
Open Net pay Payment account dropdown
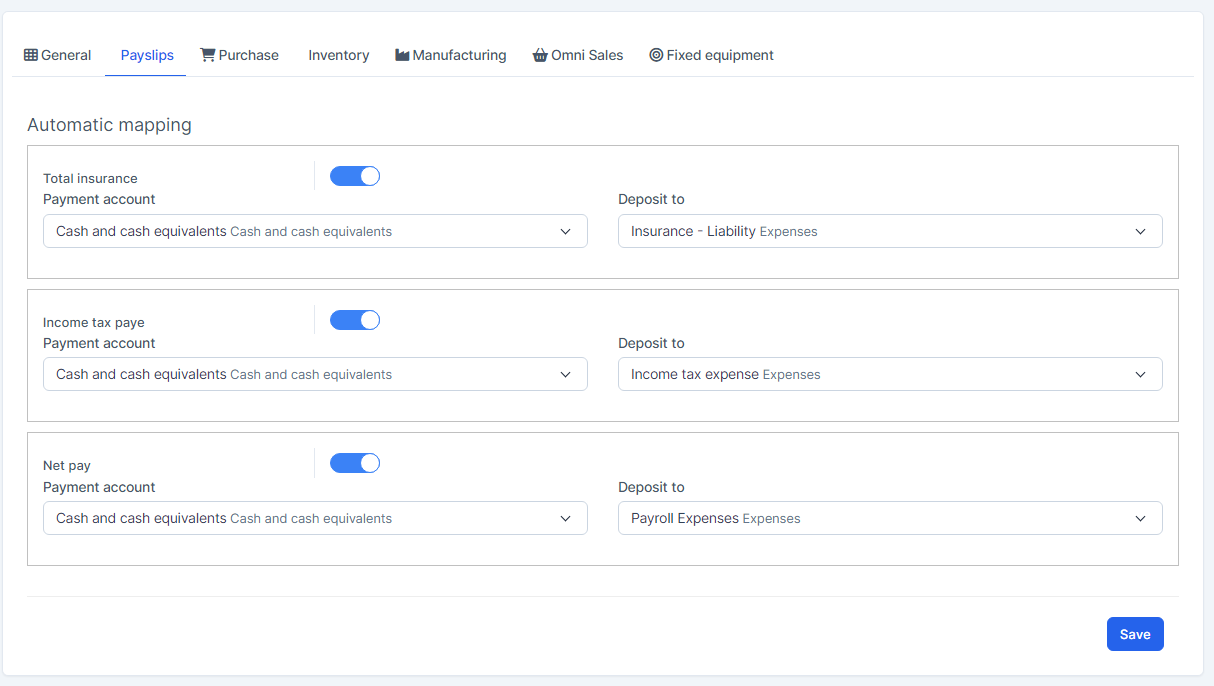[x=315, y=518]
